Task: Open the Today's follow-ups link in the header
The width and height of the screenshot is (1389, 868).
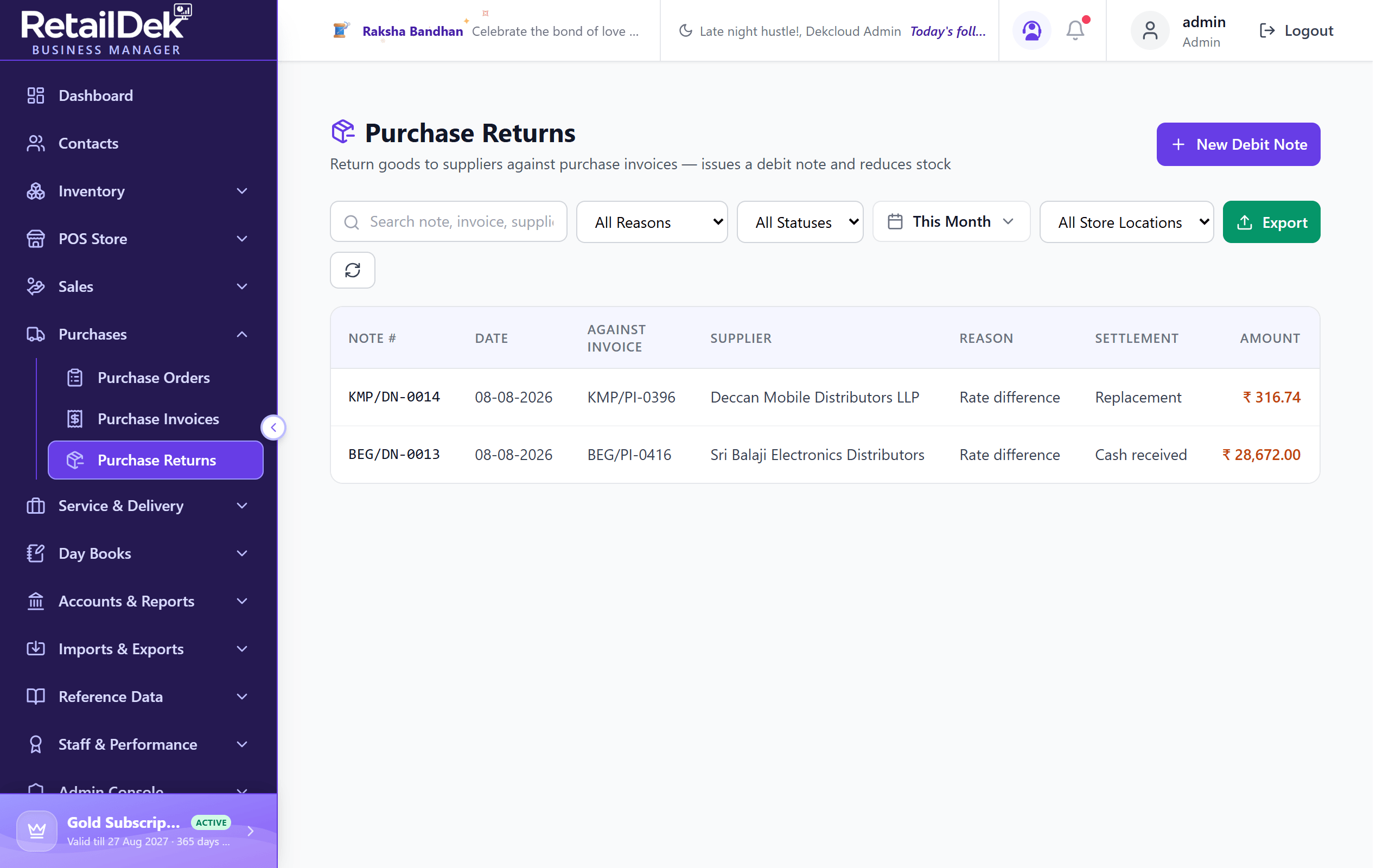Action: (948, 31)
